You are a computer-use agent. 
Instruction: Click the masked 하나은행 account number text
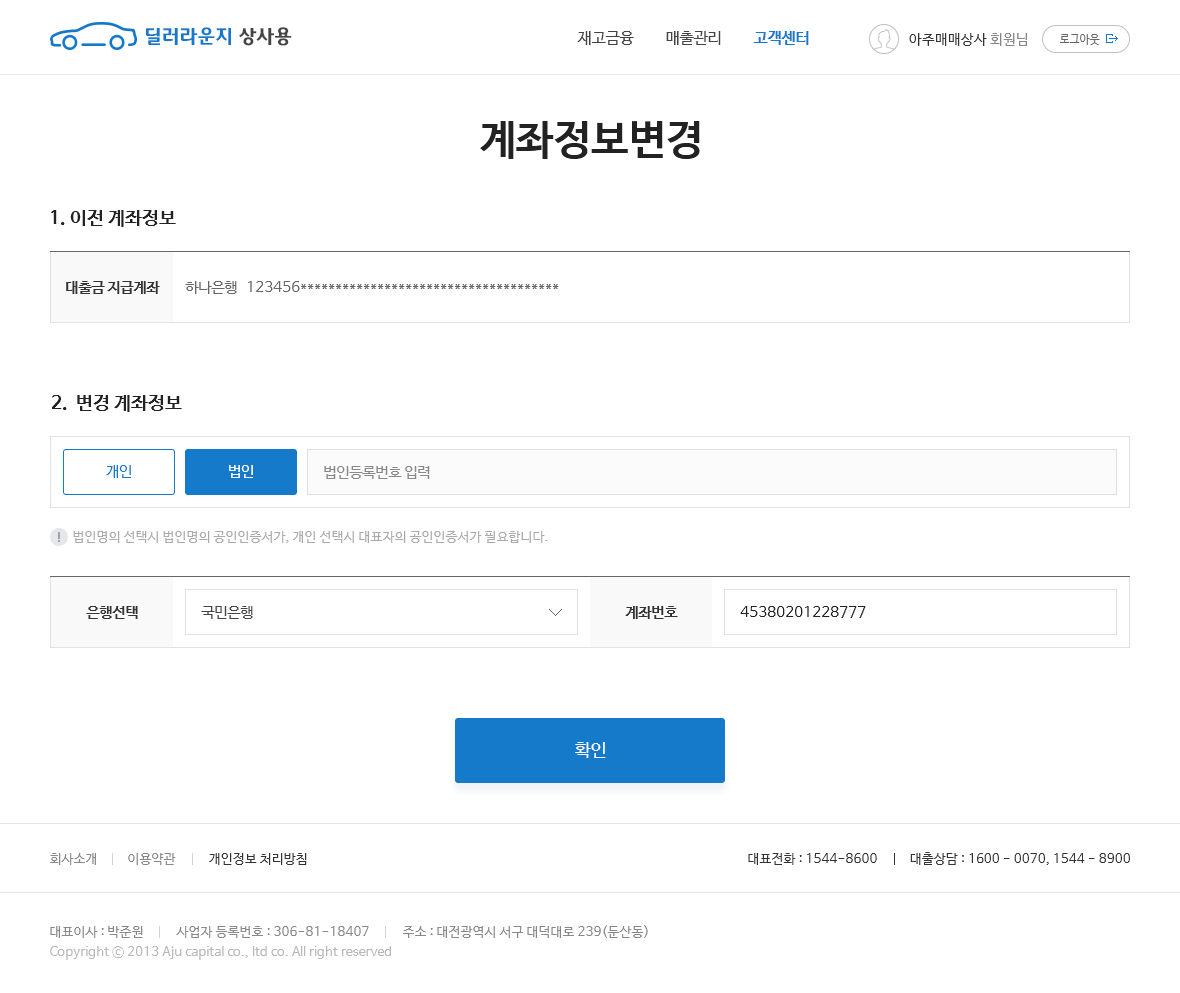pos(370,287)
